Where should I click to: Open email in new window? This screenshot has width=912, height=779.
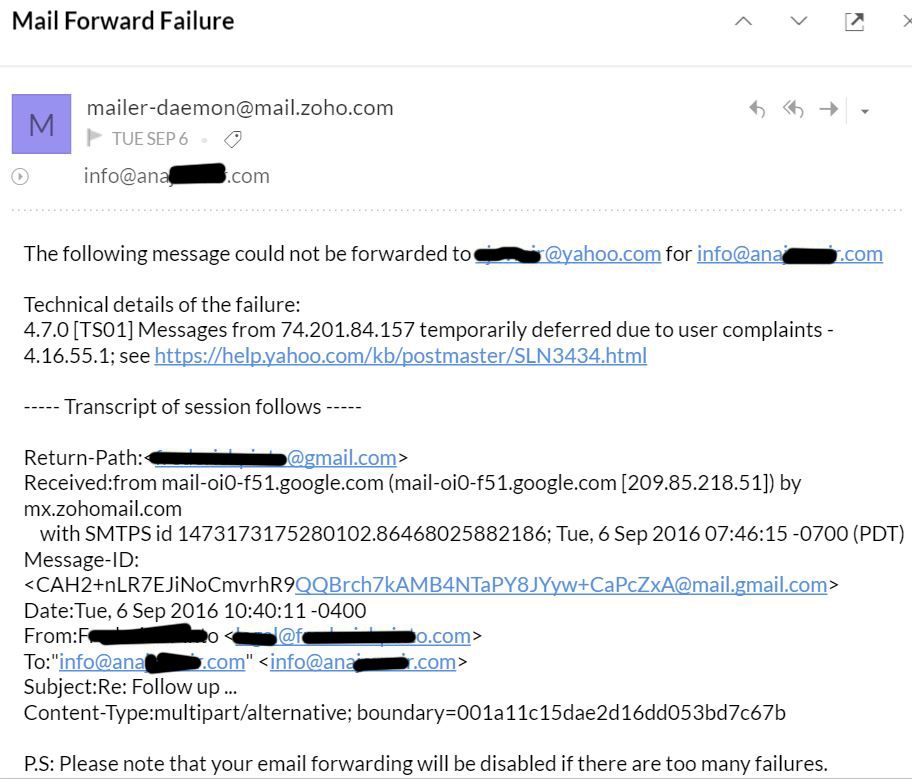(854, 22)
